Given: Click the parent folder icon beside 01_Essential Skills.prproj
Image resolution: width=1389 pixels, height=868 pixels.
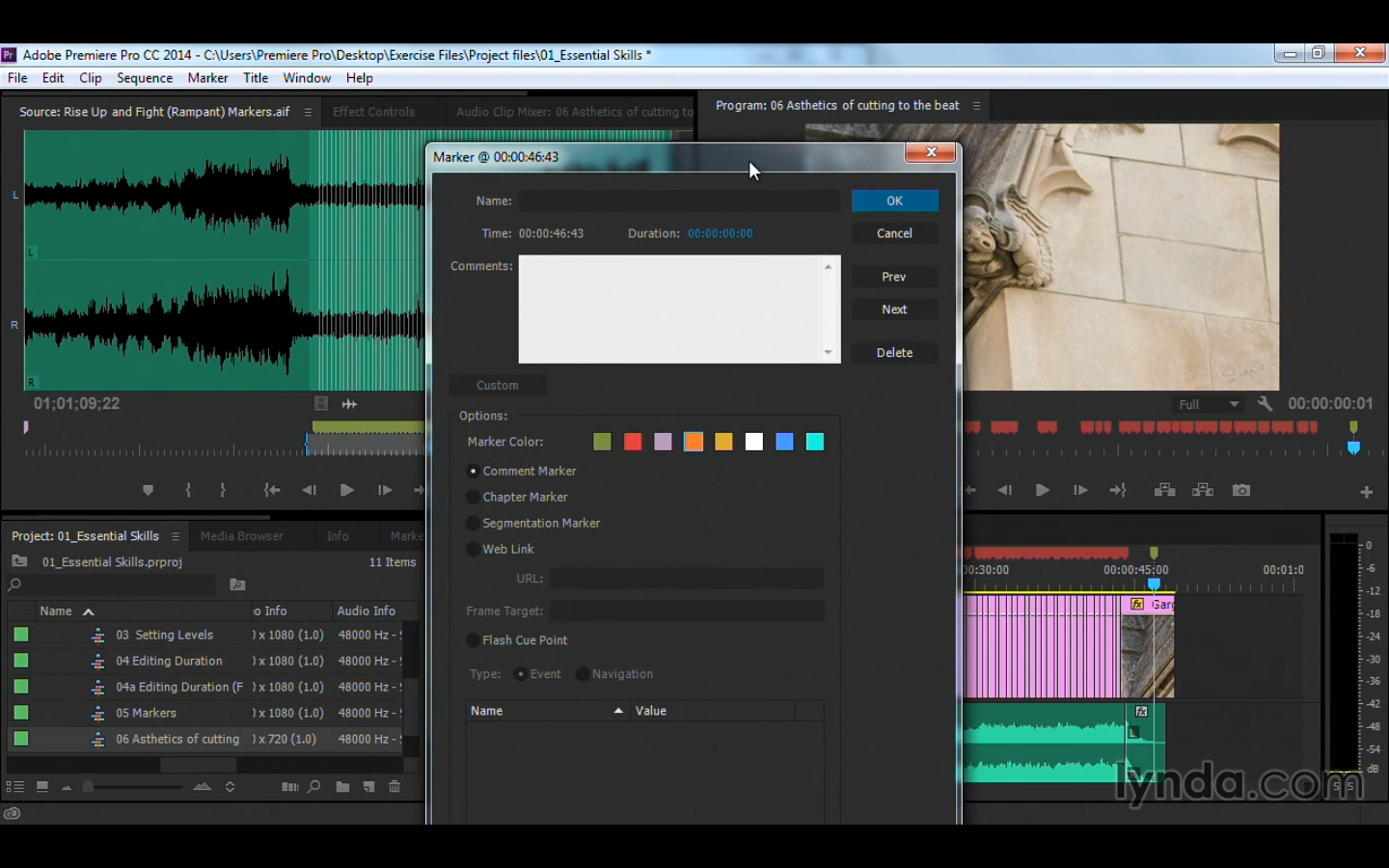Looking at the screenshot, I should pos(19,561).
